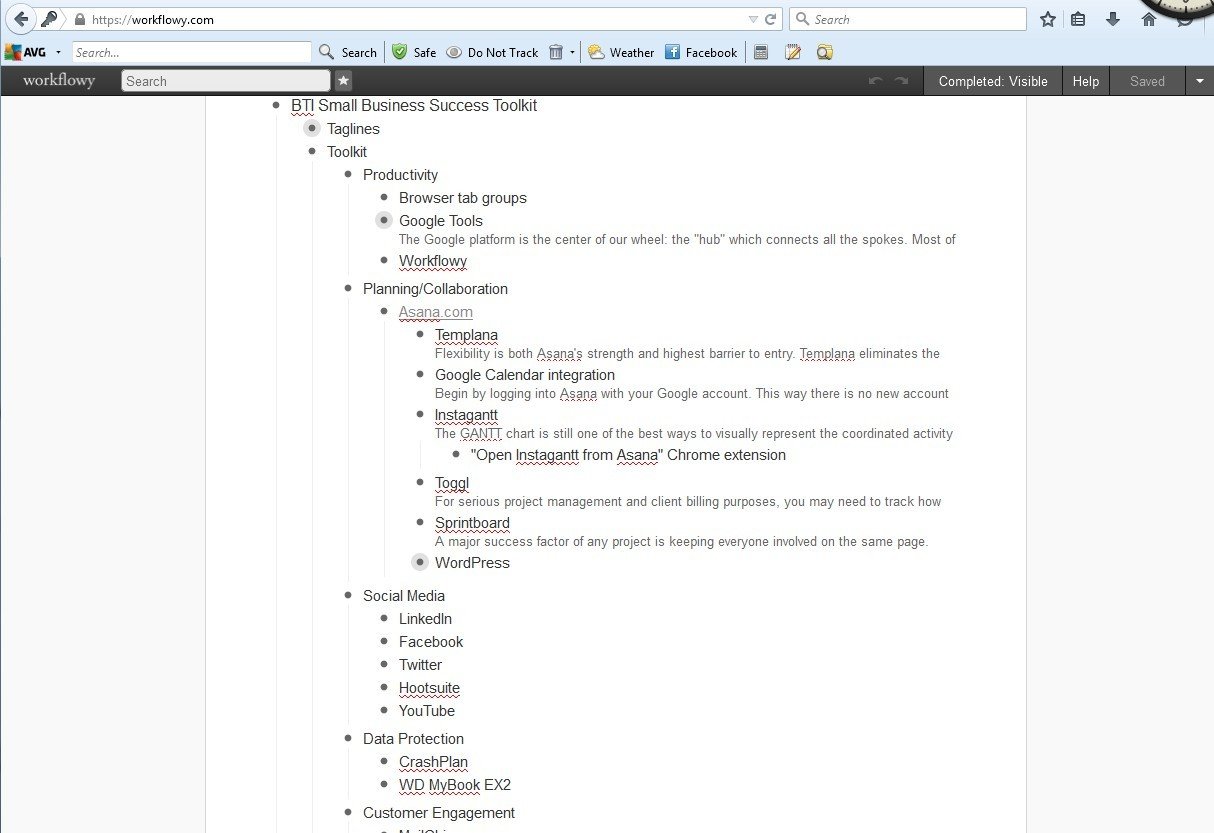Star this page in WorkFlowy
Image resolution: width=1214 pixels, height=833 pixels.
point(343,81)
